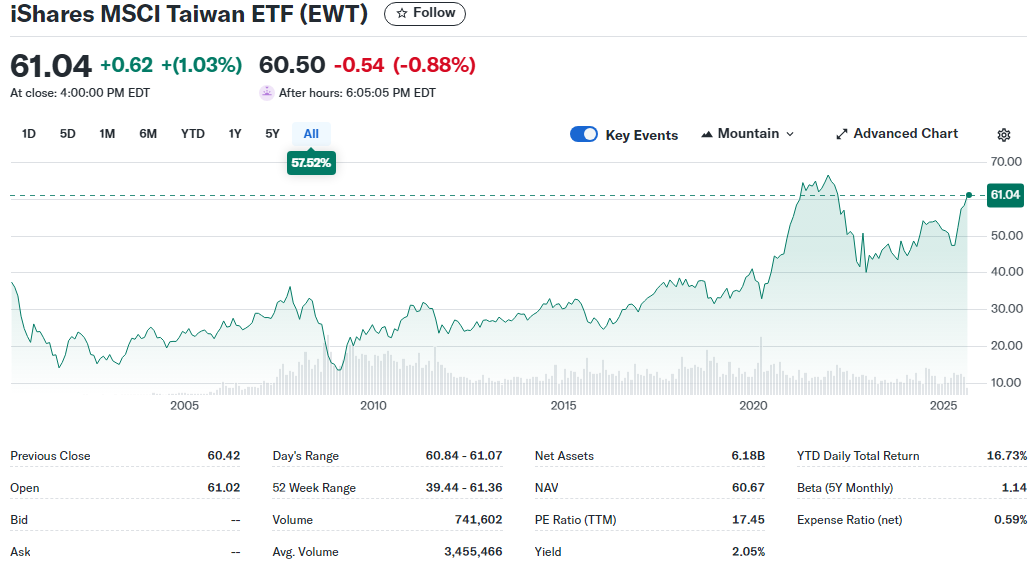Click the 2005 x-axis label
Image resolution: width=1034 pixels, height=566 pixels.
coord(184,406)
